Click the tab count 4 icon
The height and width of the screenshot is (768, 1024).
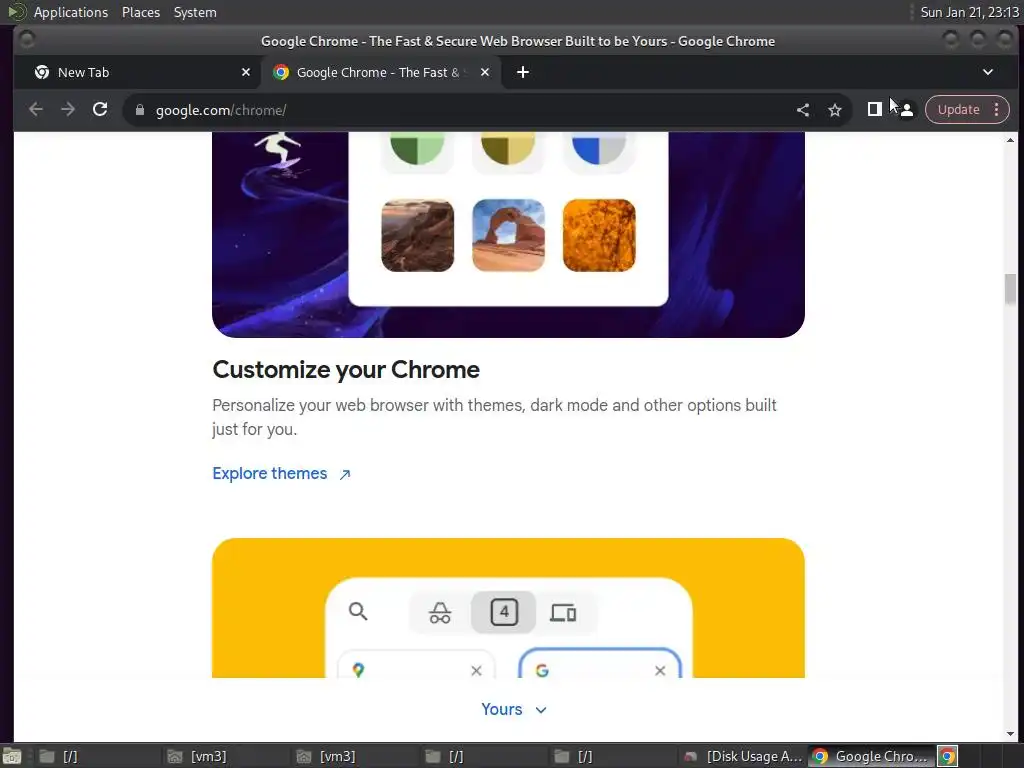tap(504, 613)
